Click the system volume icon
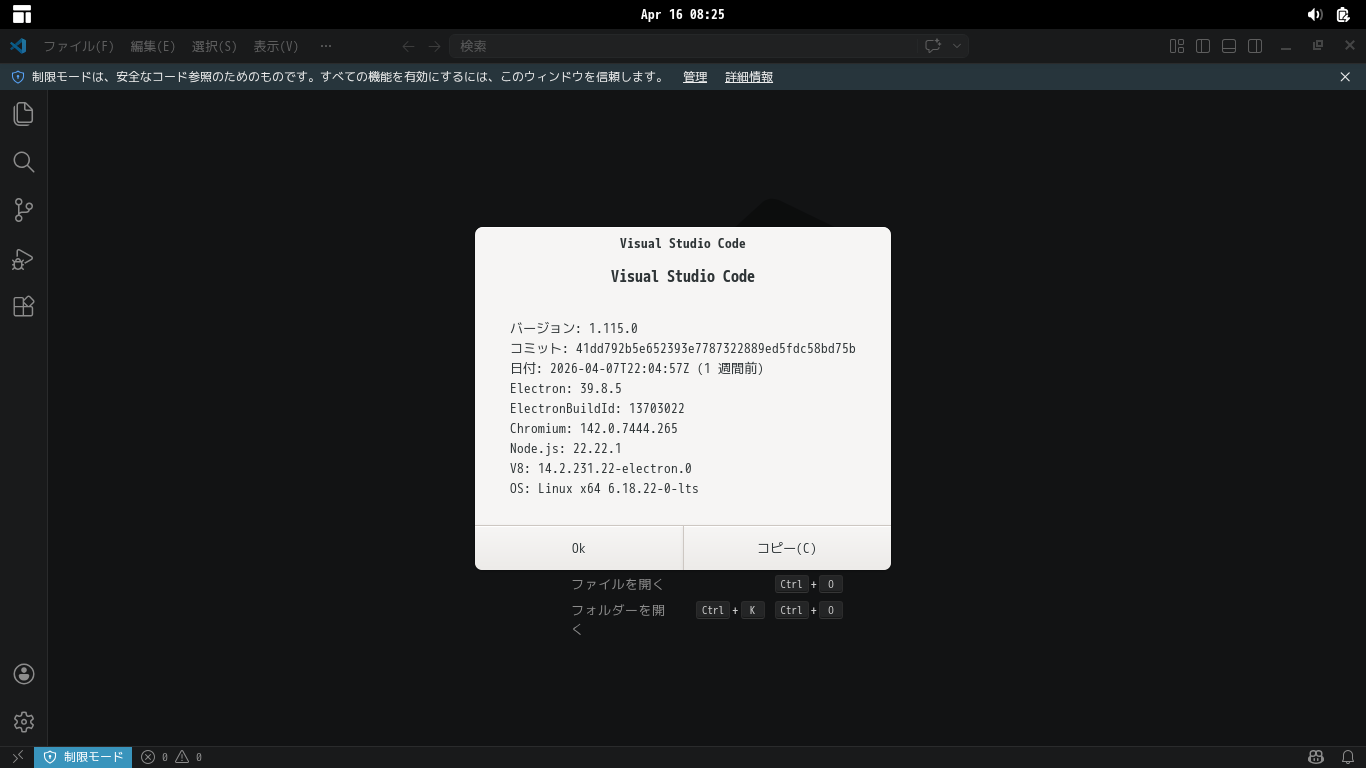Image resolution: width=1366 pixels, height=768 pixels. tap(1315, 15)
